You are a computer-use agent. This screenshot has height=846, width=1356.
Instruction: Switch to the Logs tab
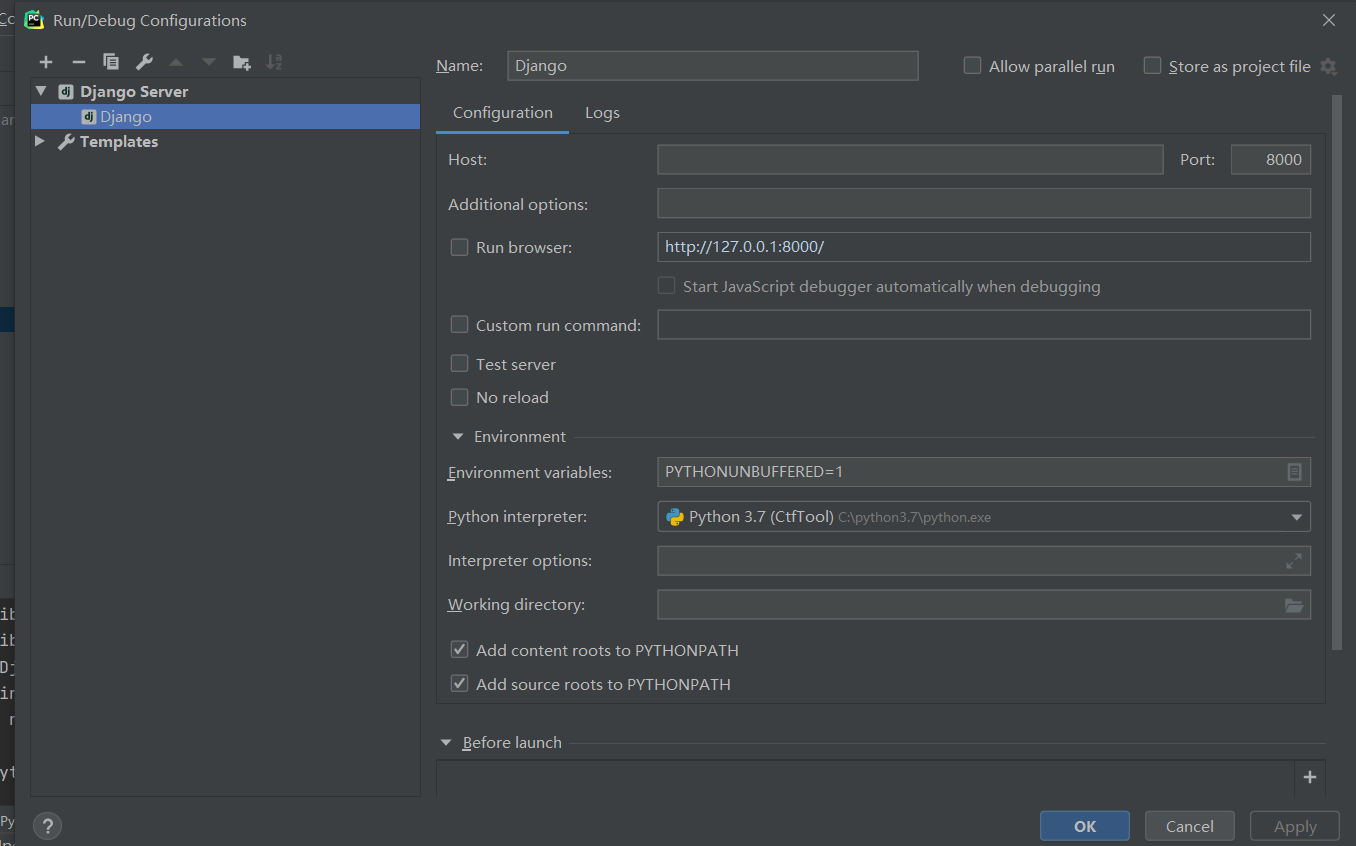point(602,113)
